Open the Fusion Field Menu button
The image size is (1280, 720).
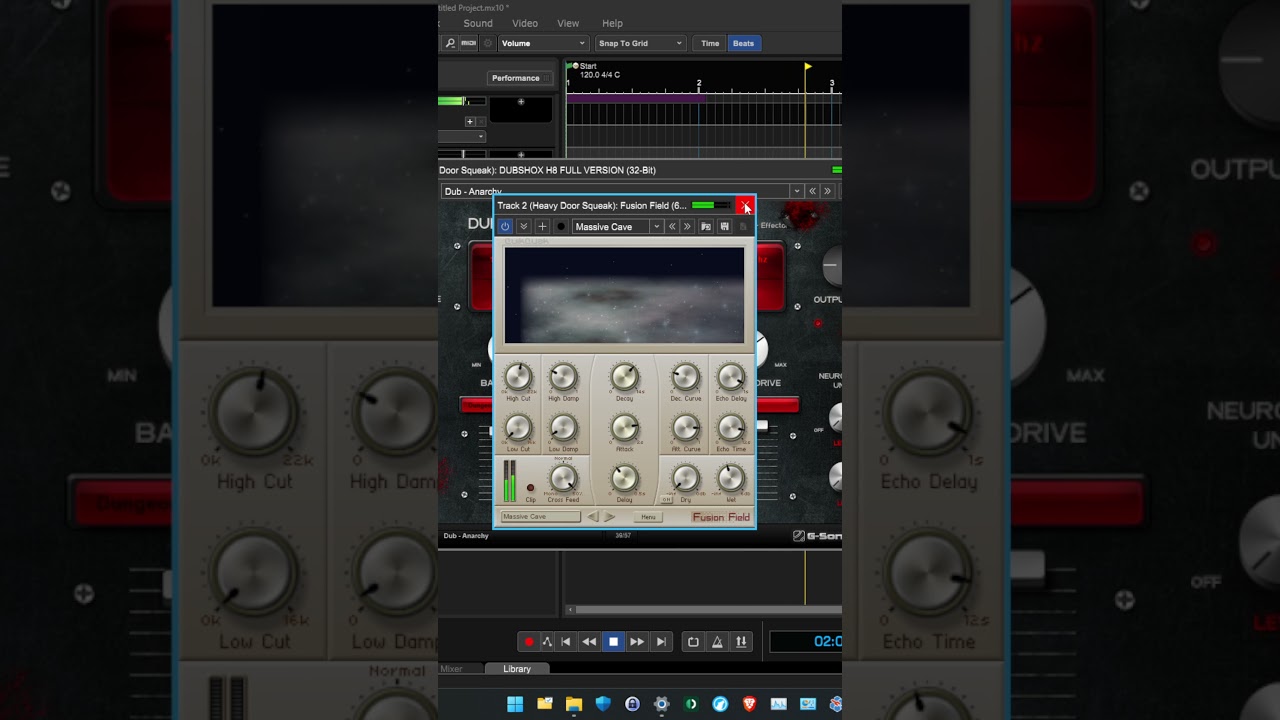[648, 517]
